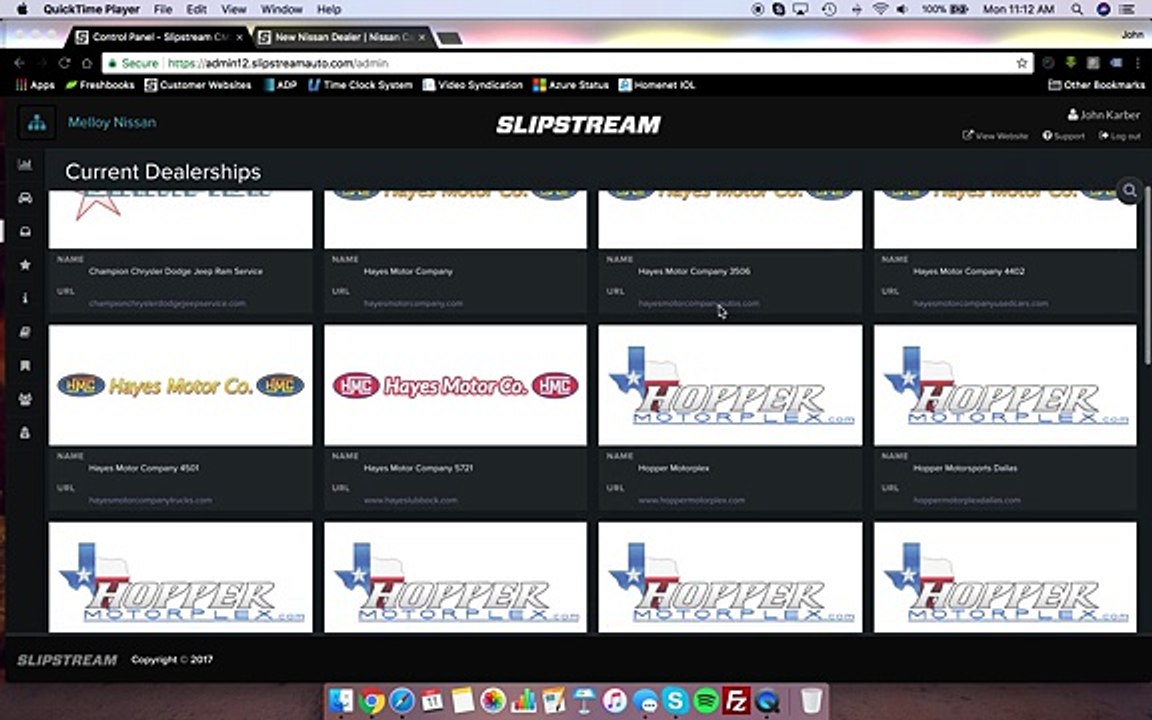The image size is (1152, 720).
Task: Select the Hopper Motorplex logo thumbnail
Action: (730, 386)
